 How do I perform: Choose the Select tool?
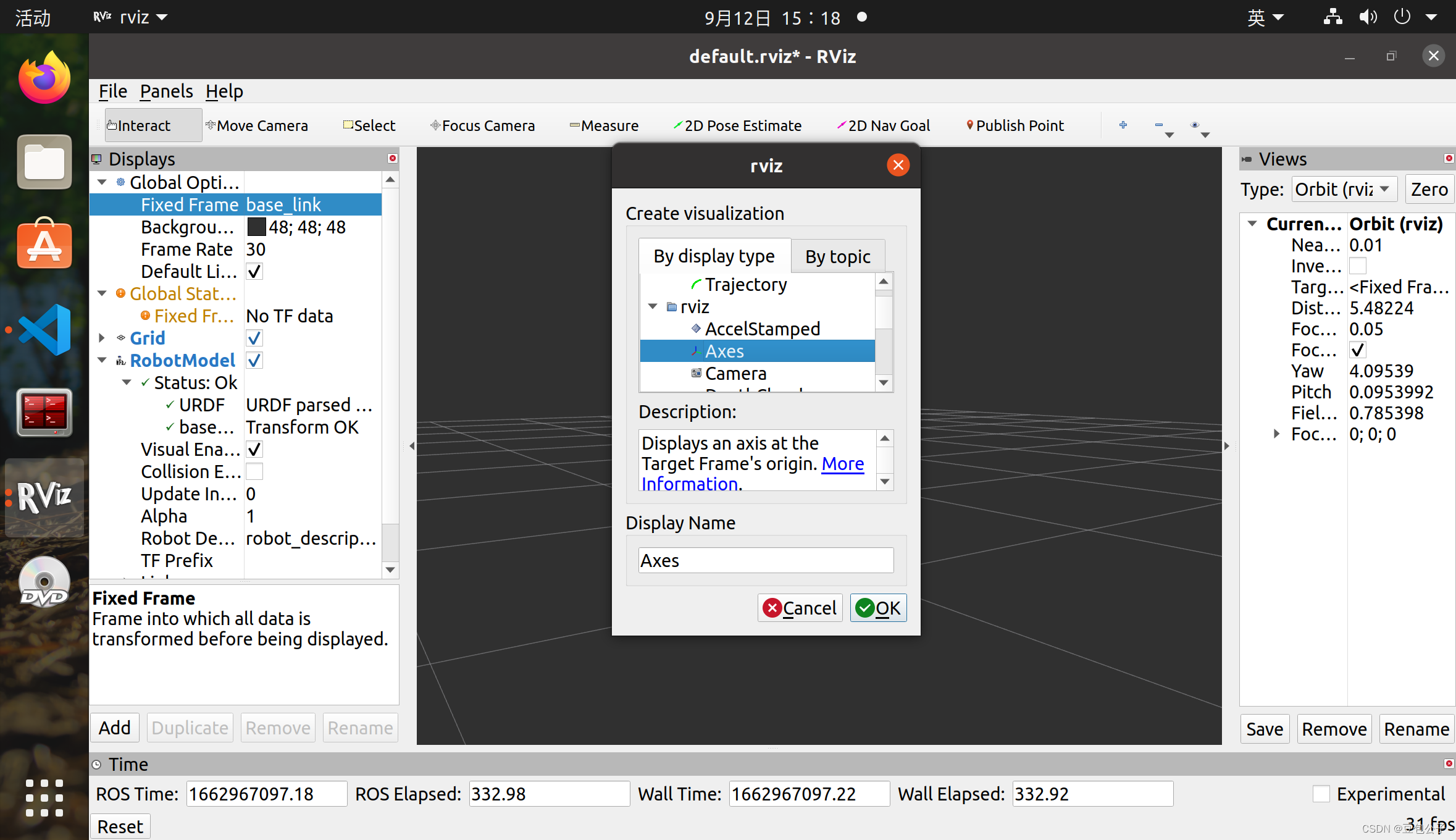tap(369, 125)
